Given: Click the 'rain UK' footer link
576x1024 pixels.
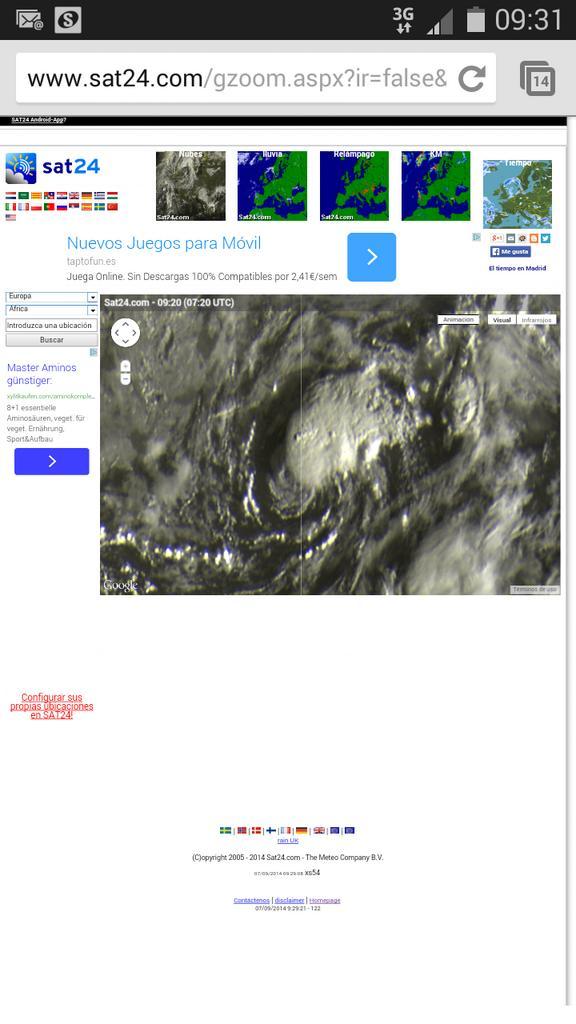Looking at the screenshot, I should (288, 840).
